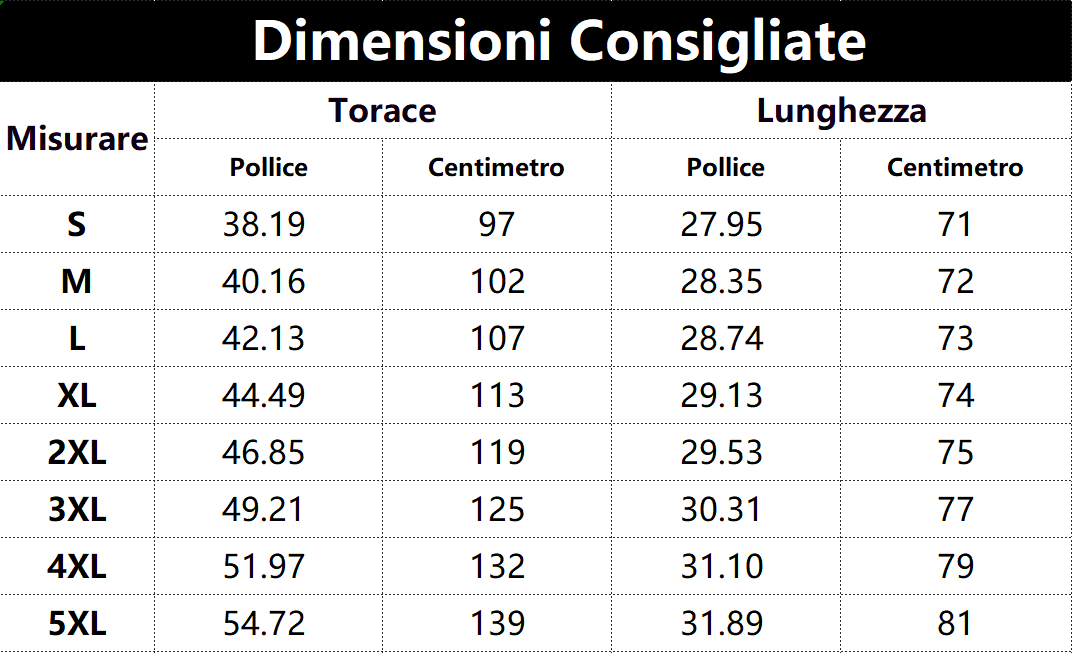
Task: Click the 38.19 chest inches cell
Action: pyautogui.click(x=263, y=224)
